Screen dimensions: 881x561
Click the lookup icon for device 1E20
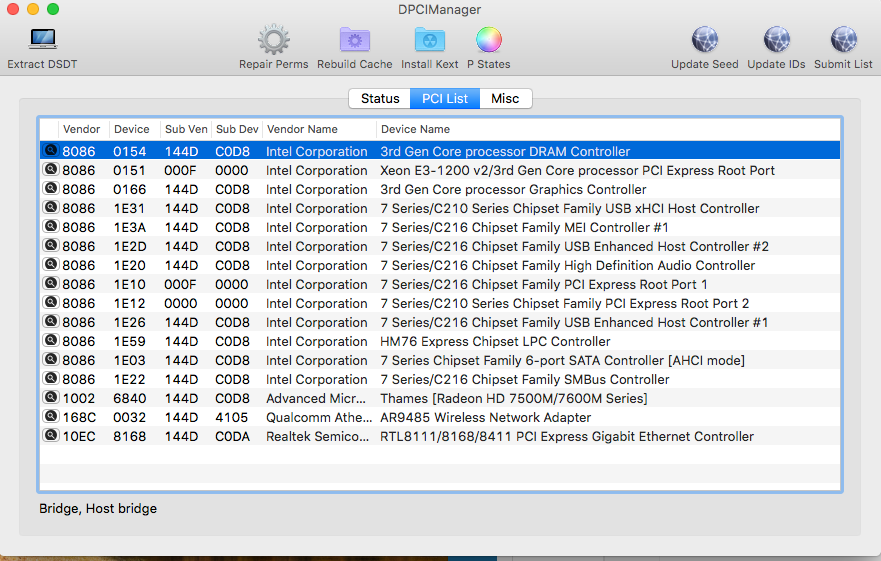[51, 264]
